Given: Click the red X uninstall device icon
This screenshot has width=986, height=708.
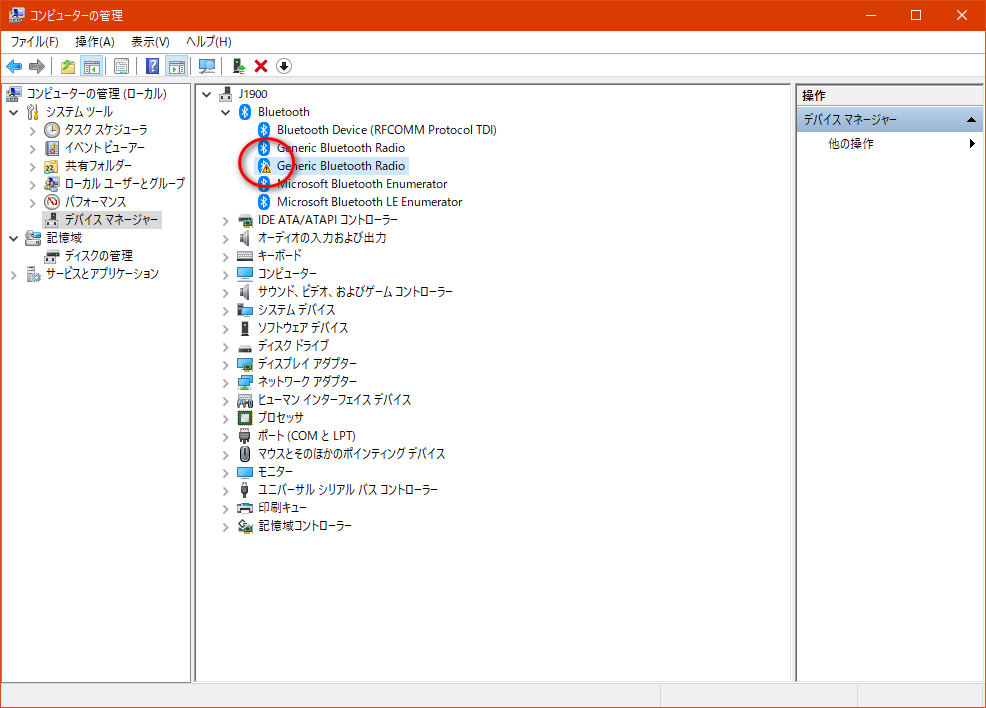Looking at the screenshot, I should (261, 66).
